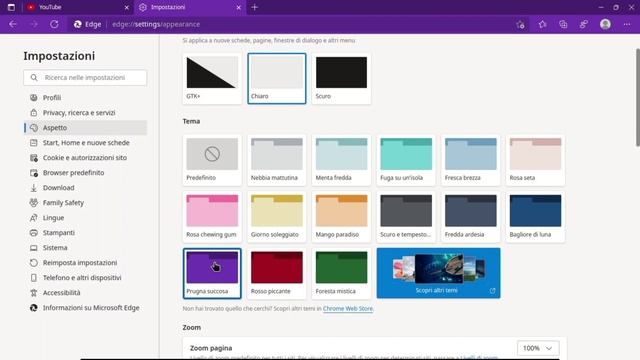Viewport: 640px width, 360px height.
Task: Open the Download settings section
Action: (x=85, y=188)
